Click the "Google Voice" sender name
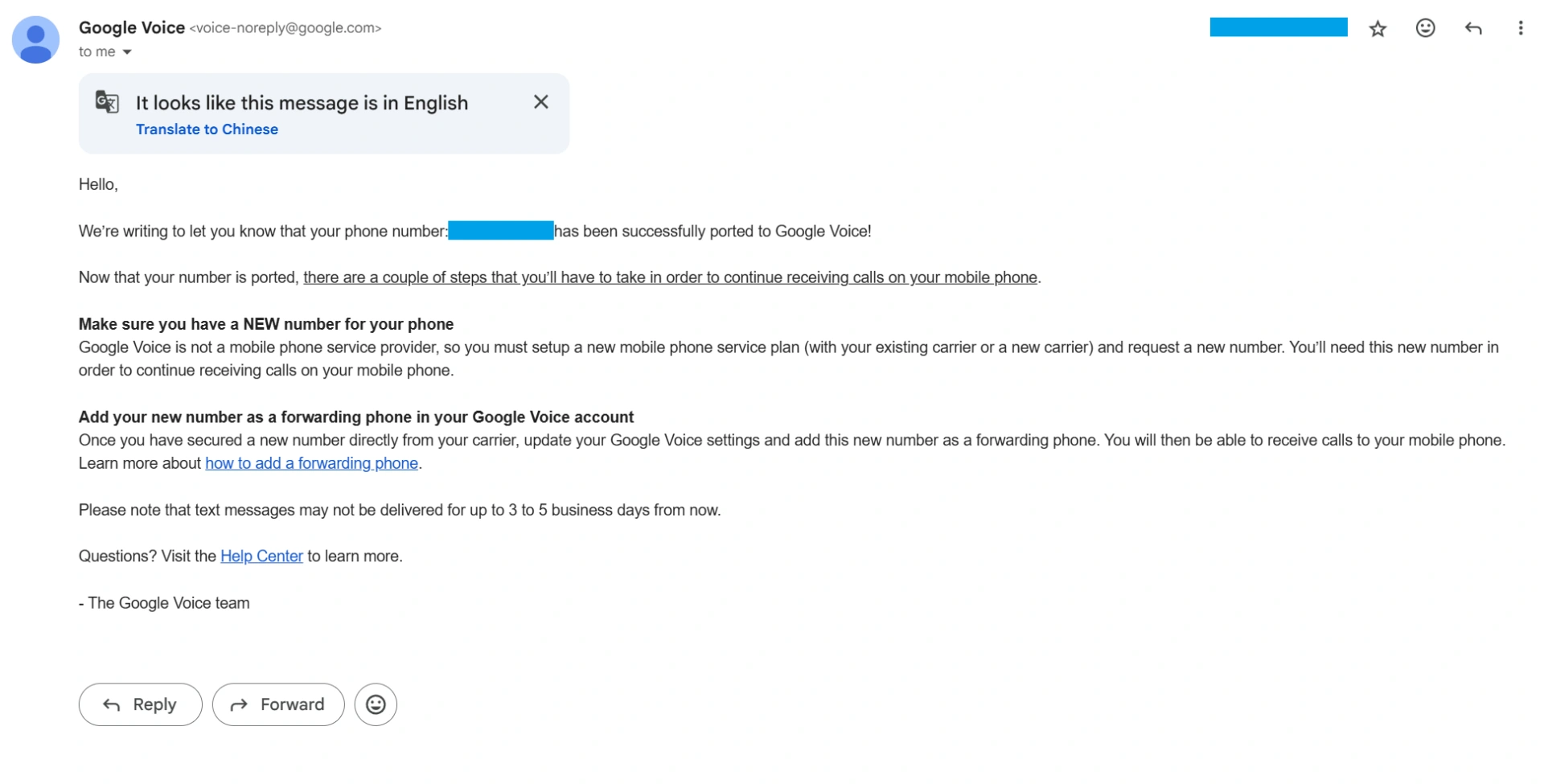Viewport: 1544px width, 784px height. tap(132, 27)
